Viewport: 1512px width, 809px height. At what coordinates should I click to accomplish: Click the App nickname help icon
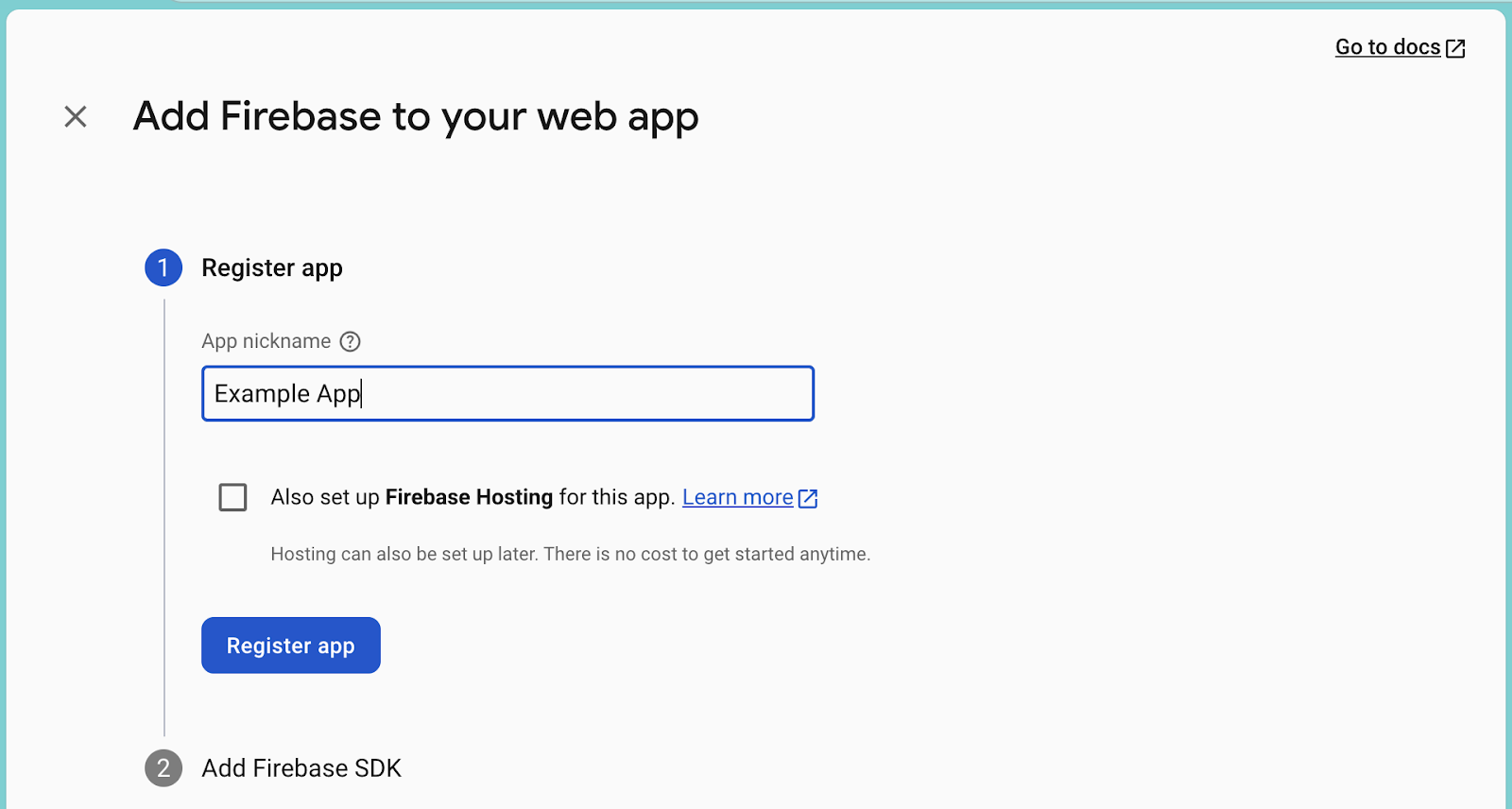tap(350, 341)
